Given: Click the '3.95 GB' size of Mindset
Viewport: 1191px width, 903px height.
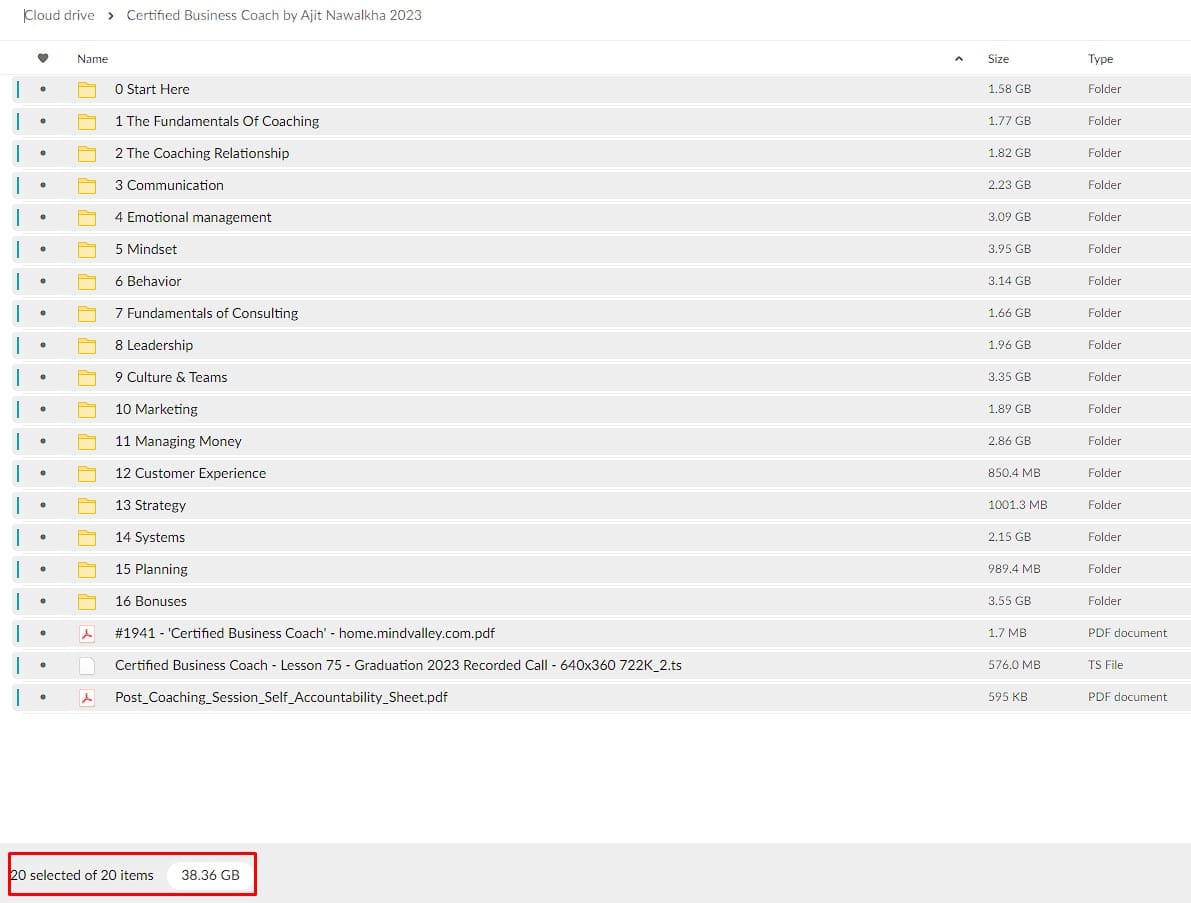Looking at the screenshot, I should (x=1009, y=249).
